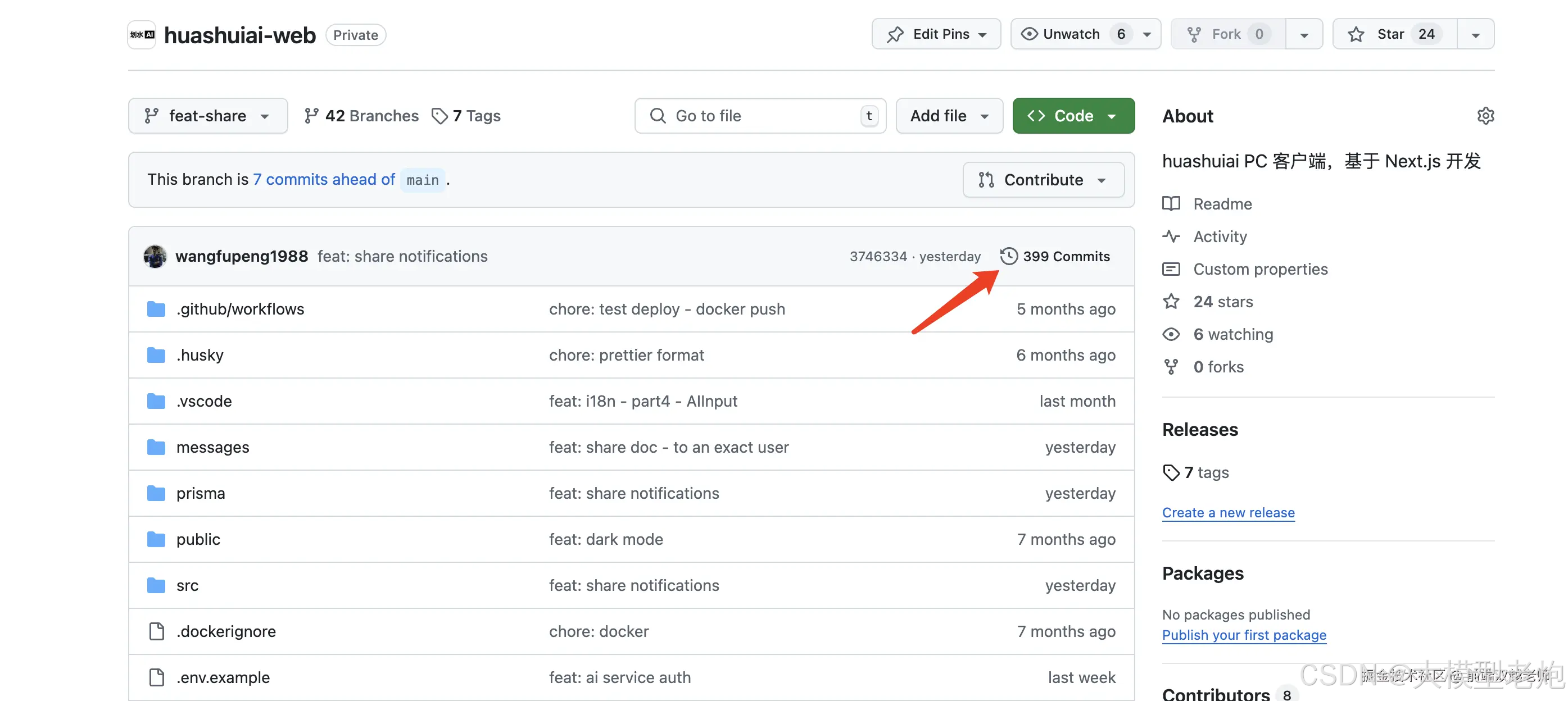
Task: Click the fork icon showing 0 forks
Action: click(1171, 366)
